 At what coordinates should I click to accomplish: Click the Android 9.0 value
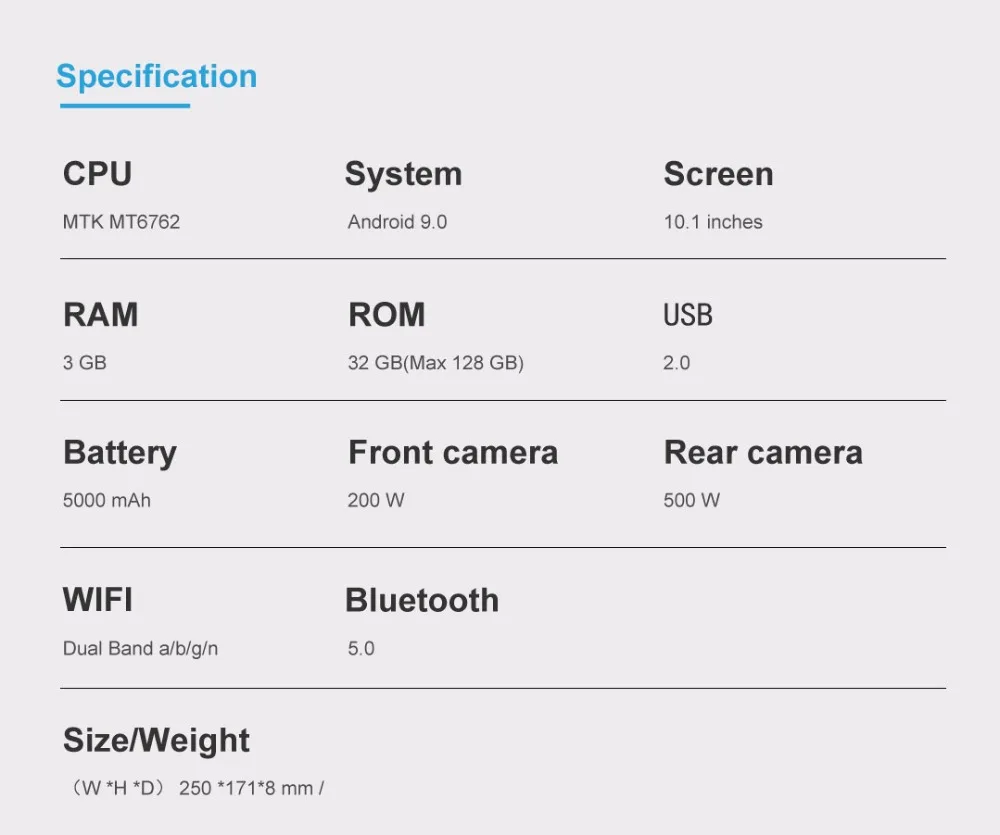pos(397,222)
